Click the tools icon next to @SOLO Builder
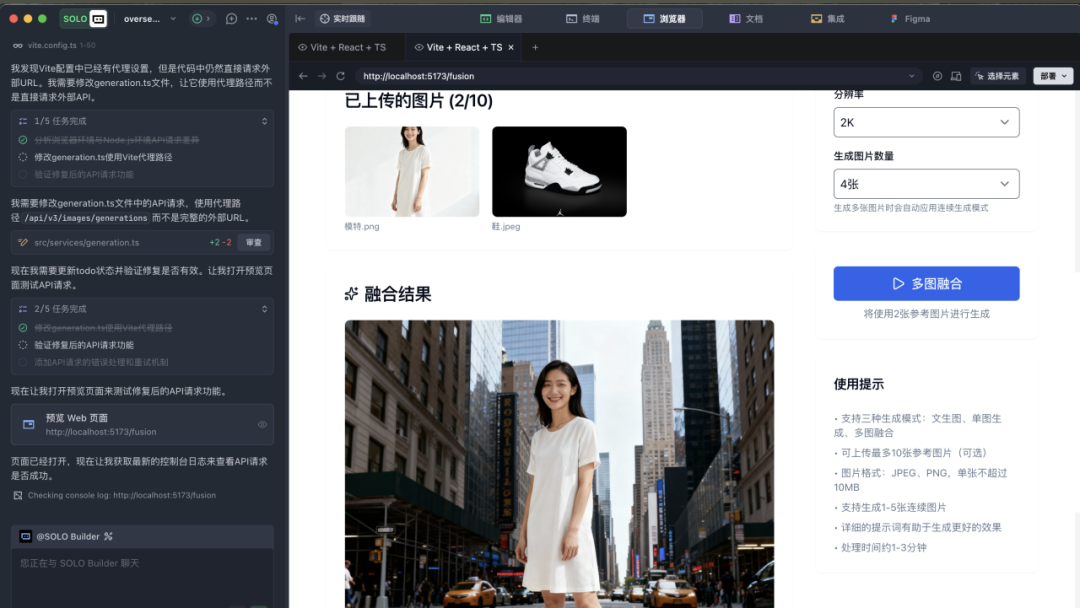This screenshot has width=1080, height=608. 108,536
